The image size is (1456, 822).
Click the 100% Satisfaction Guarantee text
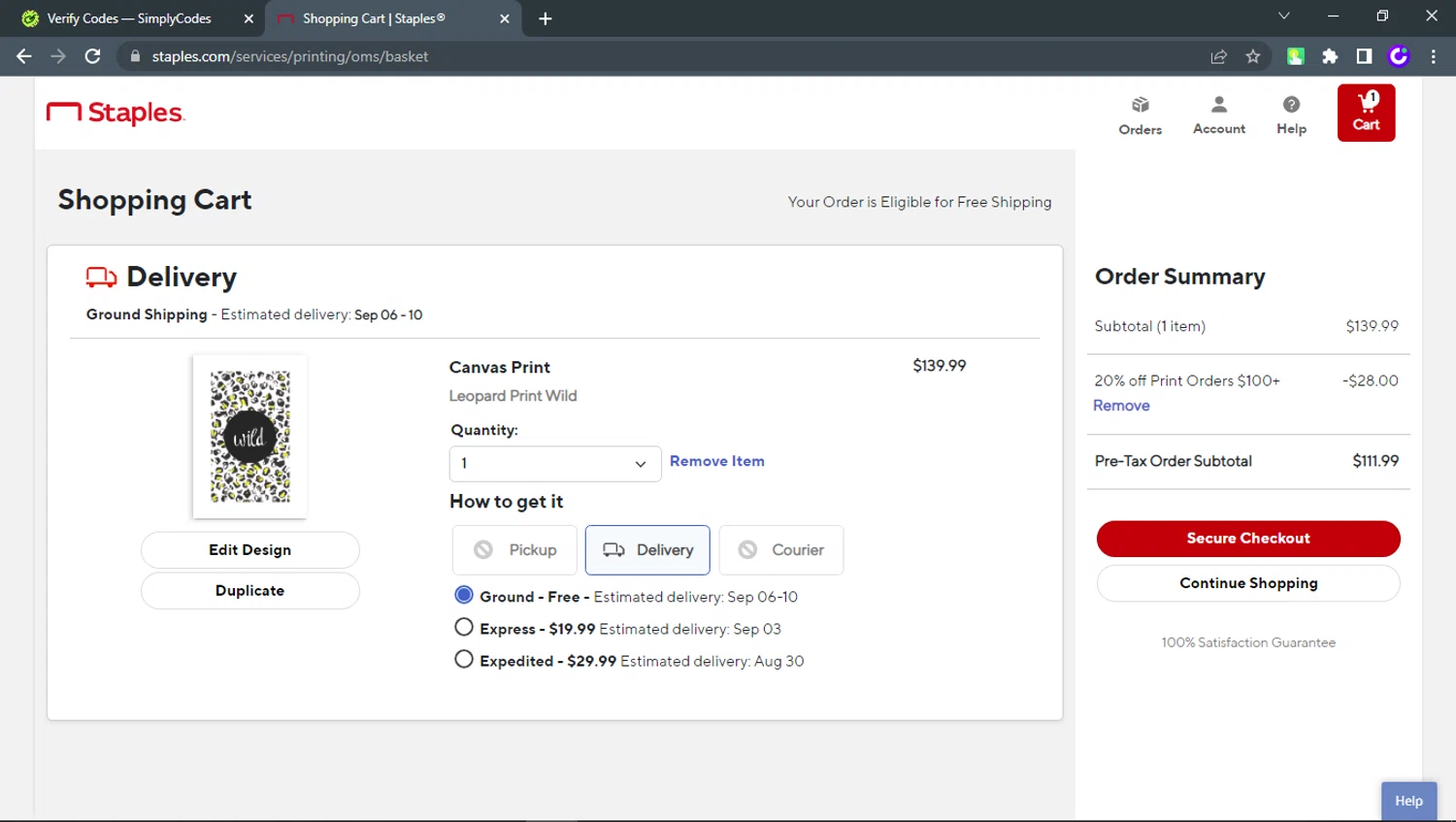tap(1248, 642)
